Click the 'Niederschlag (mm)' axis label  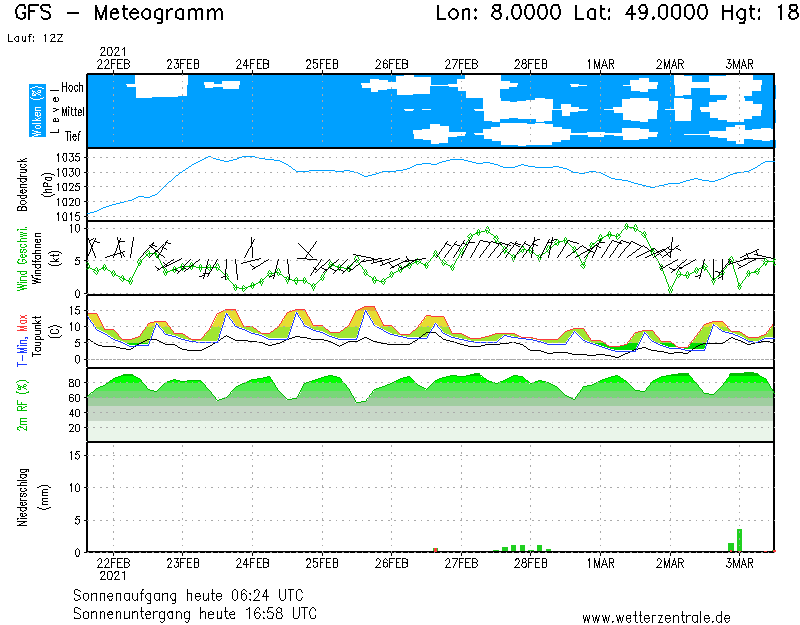(30, 497)
